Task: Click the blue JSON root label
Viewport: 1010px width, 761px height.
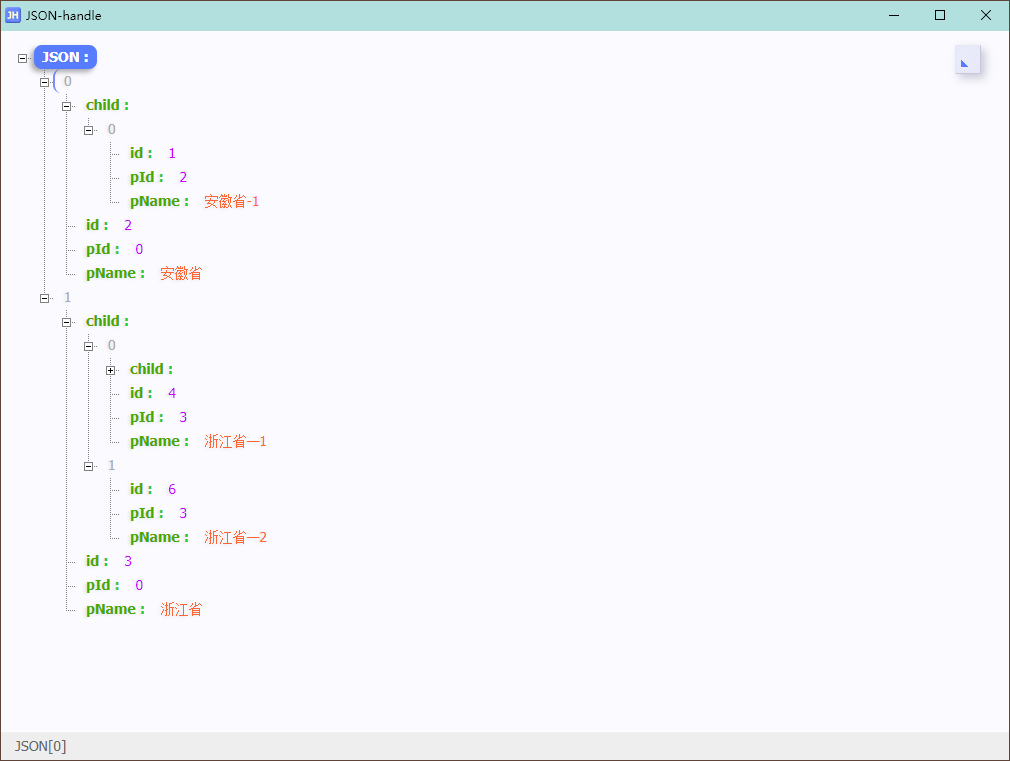Action: pyautogui.click(x=65, y=57)
